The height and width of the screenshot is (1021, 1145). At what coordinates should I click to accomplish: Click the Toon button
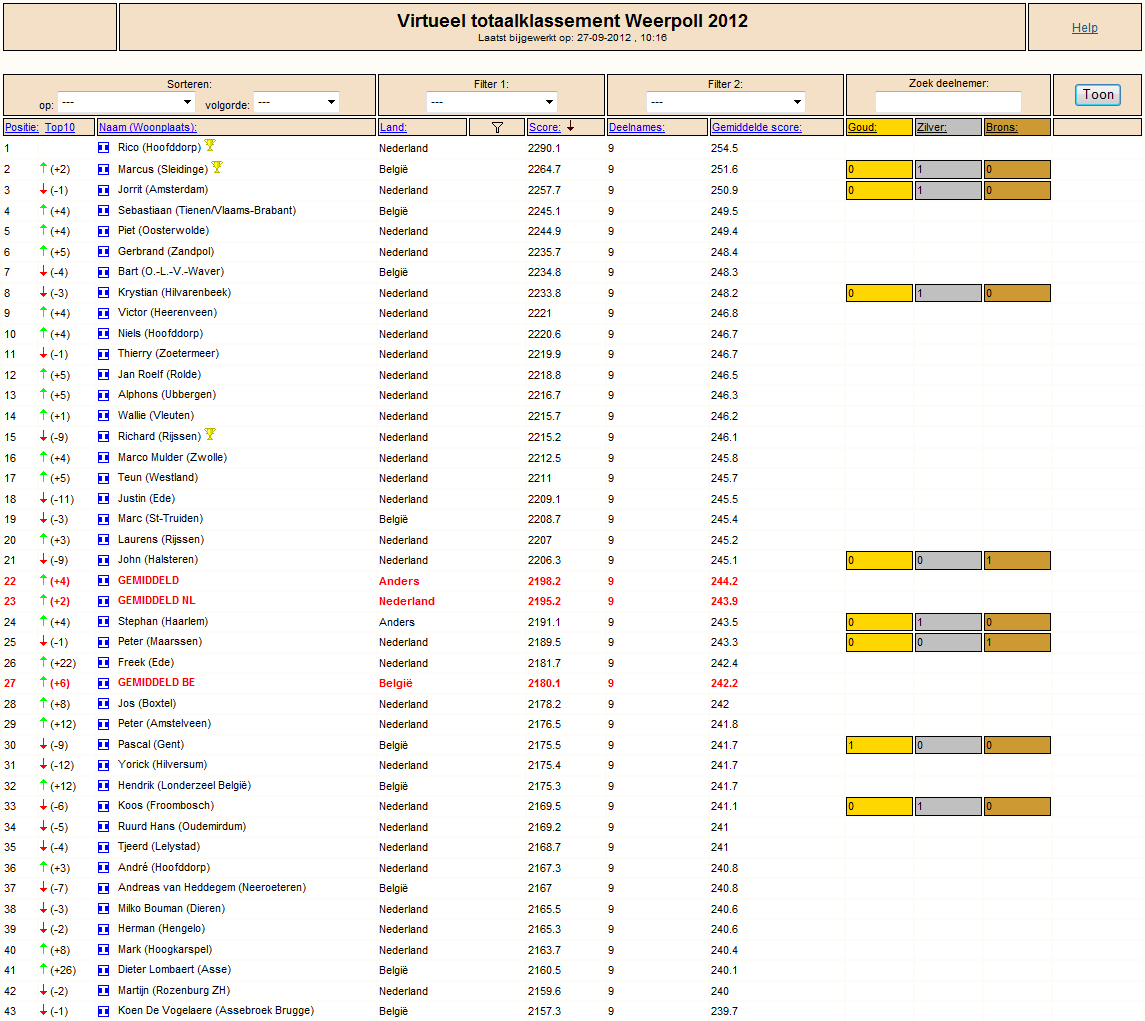pyautogui.click(x=1098, y=94)
